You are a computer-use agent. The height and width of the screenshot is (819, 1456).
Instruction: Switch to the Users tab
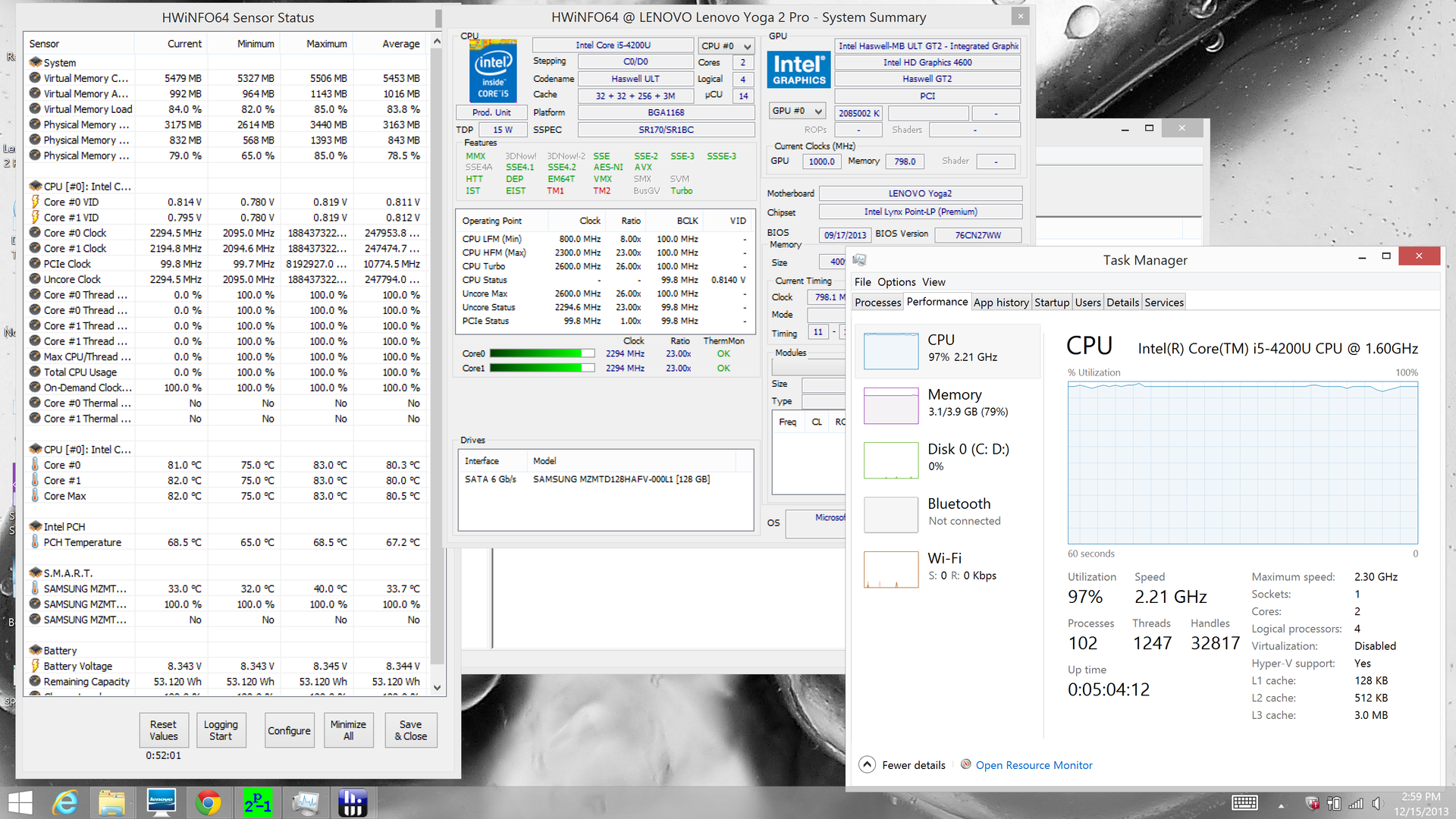click(x=1087, y=302)
